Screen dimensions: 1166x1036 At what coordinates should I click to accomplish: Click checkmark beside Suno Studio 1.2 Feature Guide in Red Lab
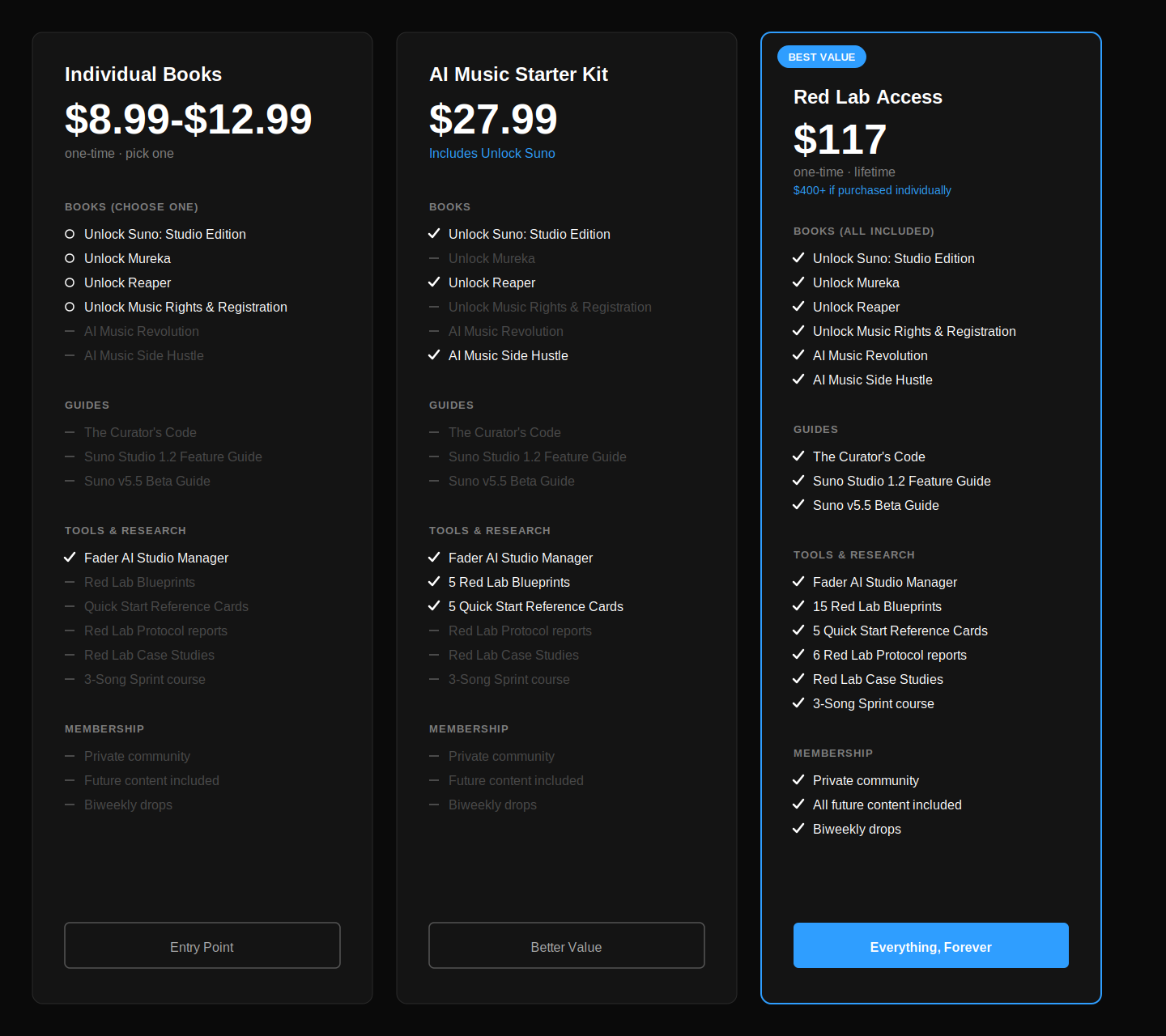click(x=798, y=480)
